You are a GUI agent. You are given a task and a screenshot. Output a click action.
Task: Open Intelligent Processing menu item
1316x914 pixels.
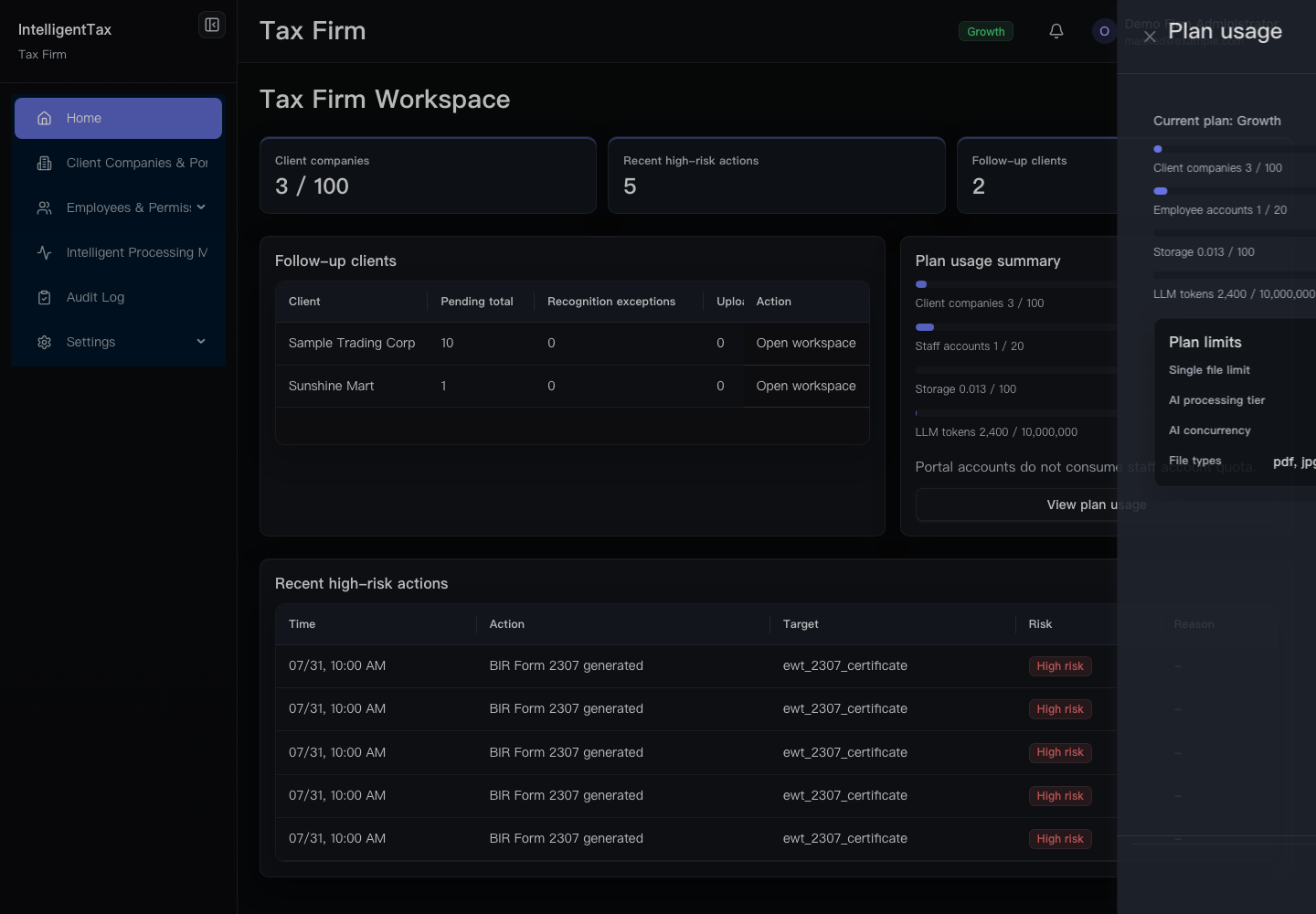point(118,252)
